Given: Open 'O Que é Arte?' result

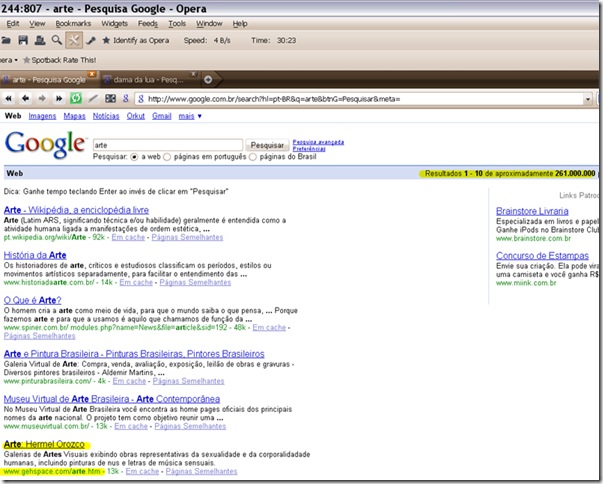Looking at the screenshot, I should pyautogui.click(x=32, y=300).
